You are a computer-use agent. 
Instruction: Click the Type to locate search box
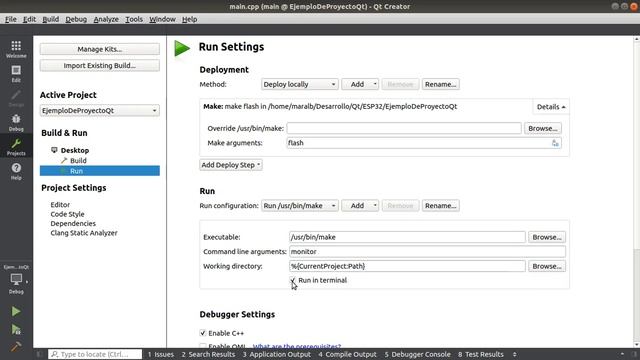[95, 354]
